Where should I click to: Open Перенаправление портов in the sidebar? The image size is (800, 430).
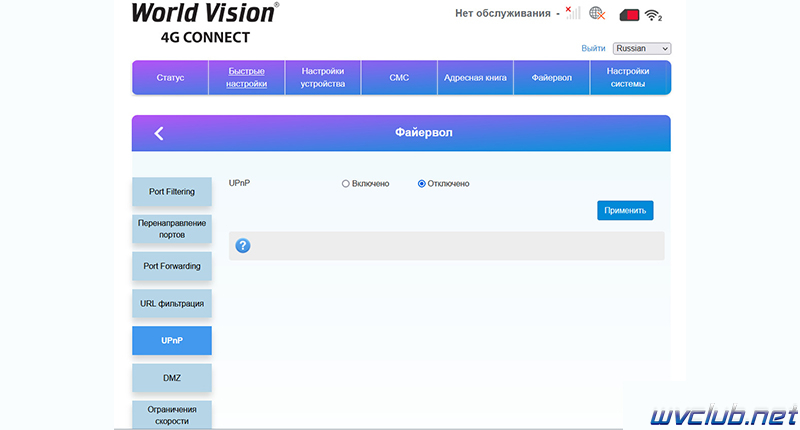[x=172, y=229]
